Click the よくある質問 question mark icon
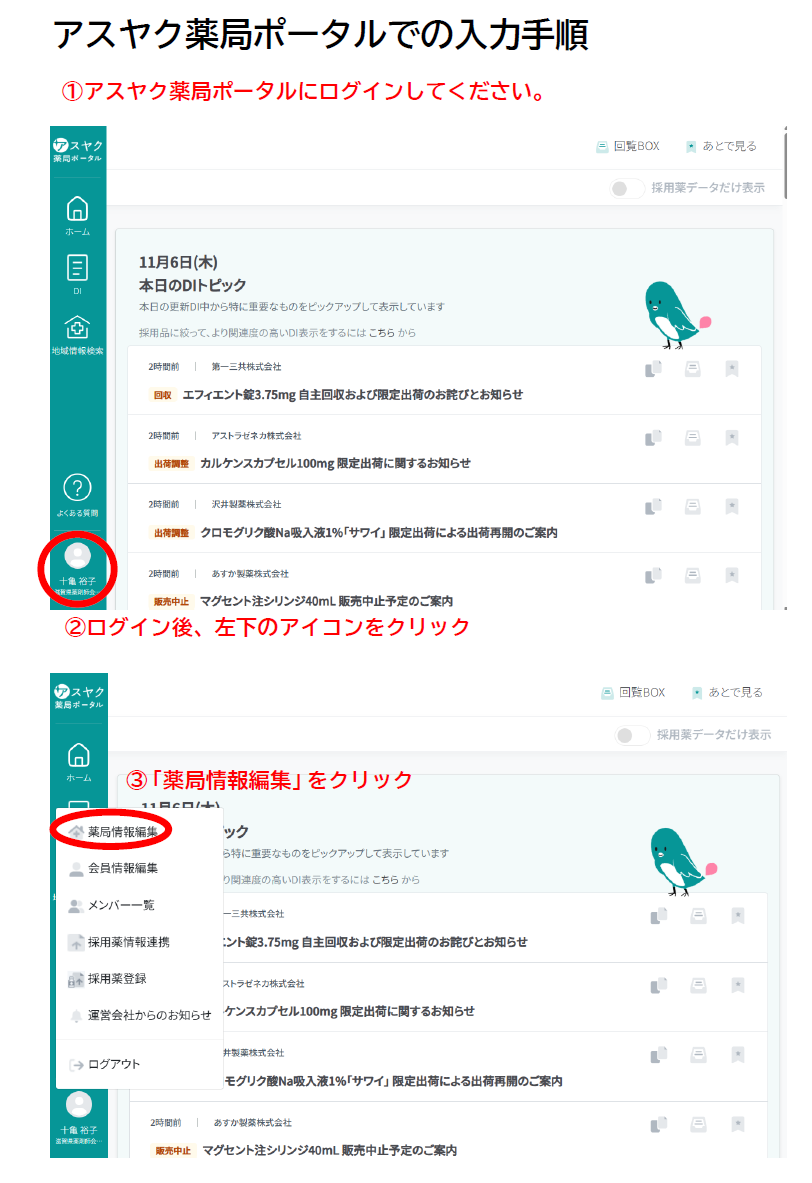Viewport: 812px width, 1183px height. click(77, 488)
